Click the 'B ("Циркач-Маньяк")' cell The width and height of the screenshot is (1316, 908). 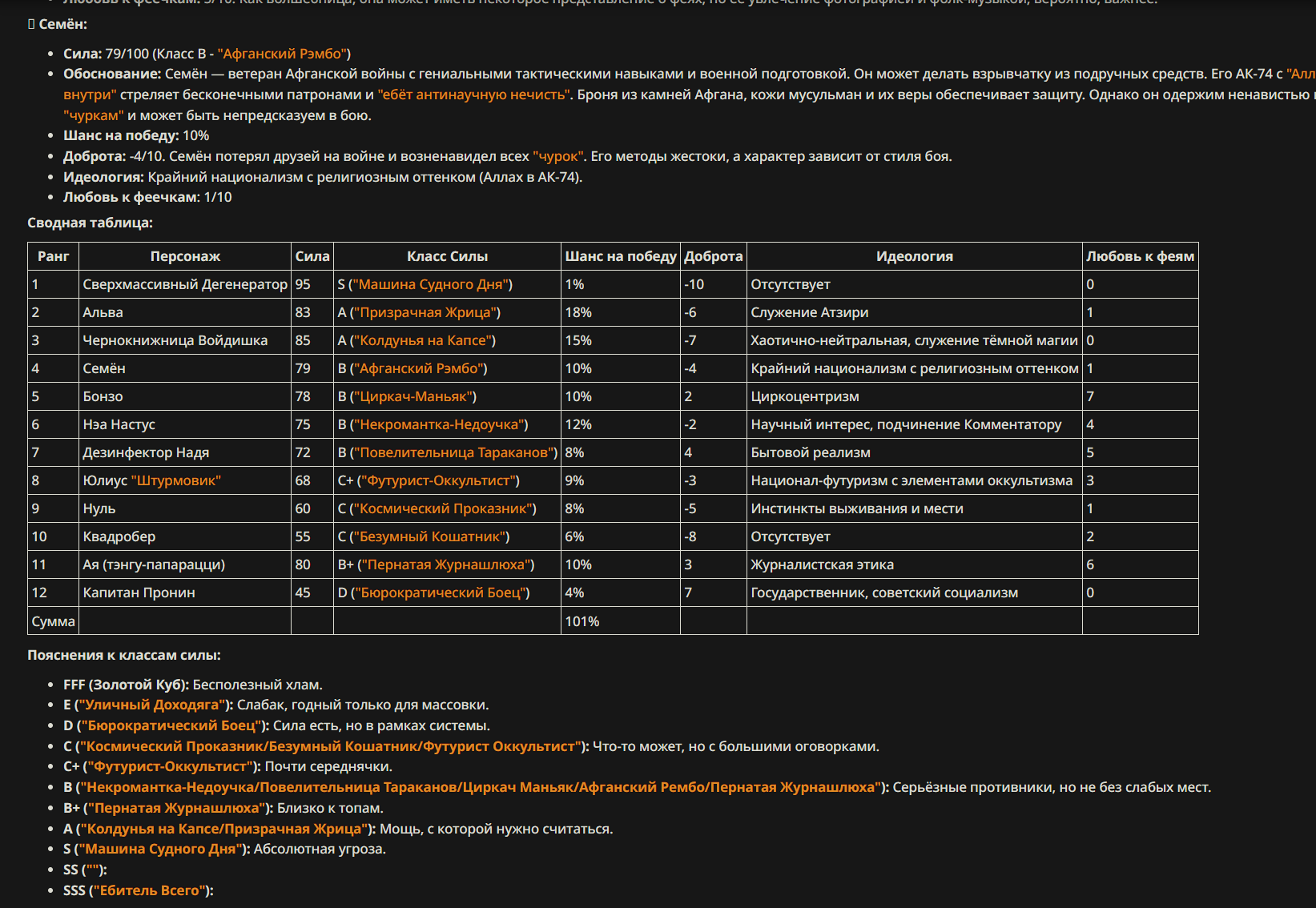click(447, 396)
